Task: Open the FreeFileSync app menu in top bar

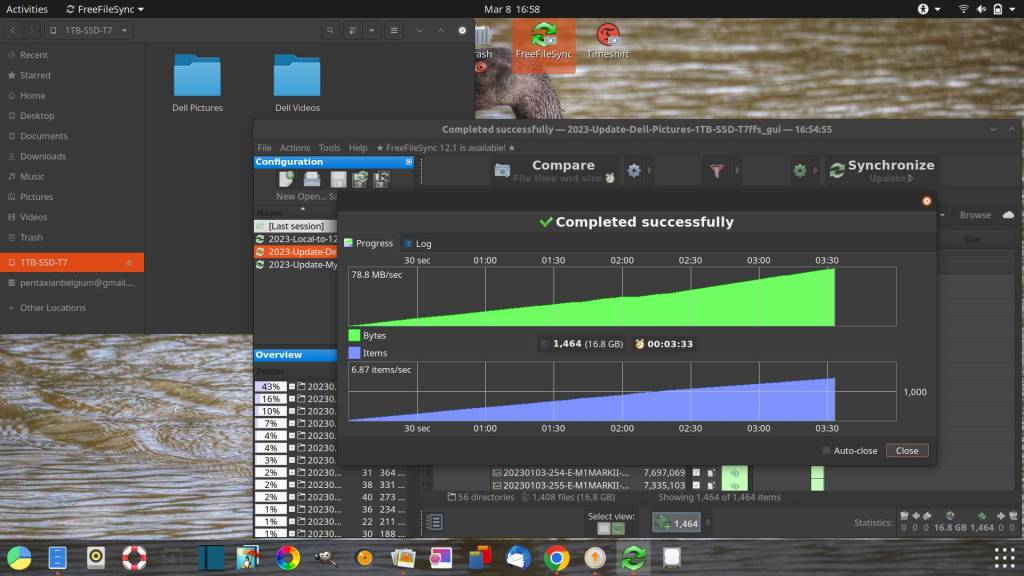Action: 104,9
